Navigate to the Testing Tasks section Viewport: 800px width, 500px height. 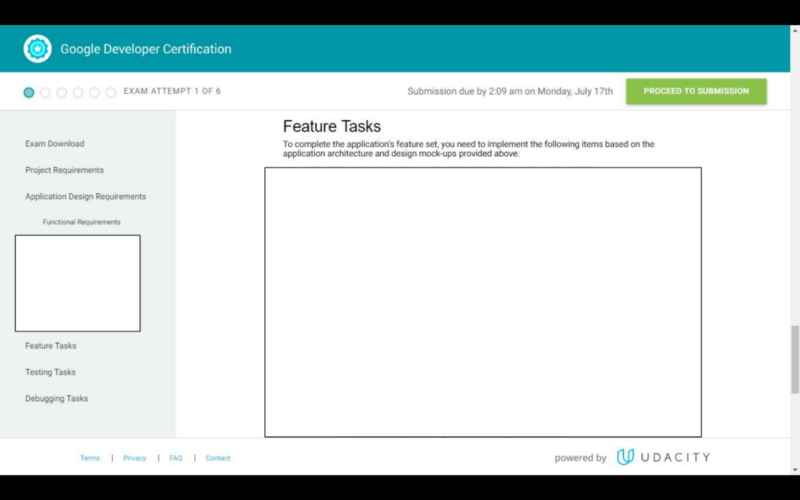tap(50, 372)
